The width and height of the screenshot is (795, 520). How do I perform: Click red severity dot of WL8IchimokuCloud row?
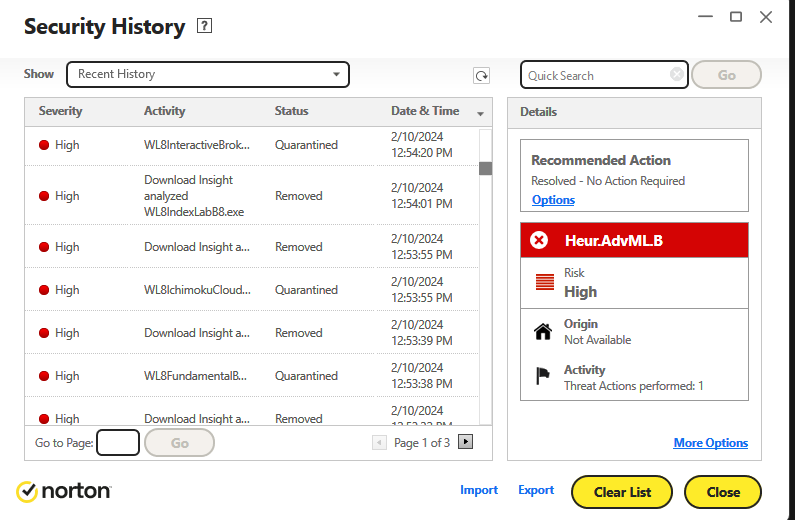(44, 290)
